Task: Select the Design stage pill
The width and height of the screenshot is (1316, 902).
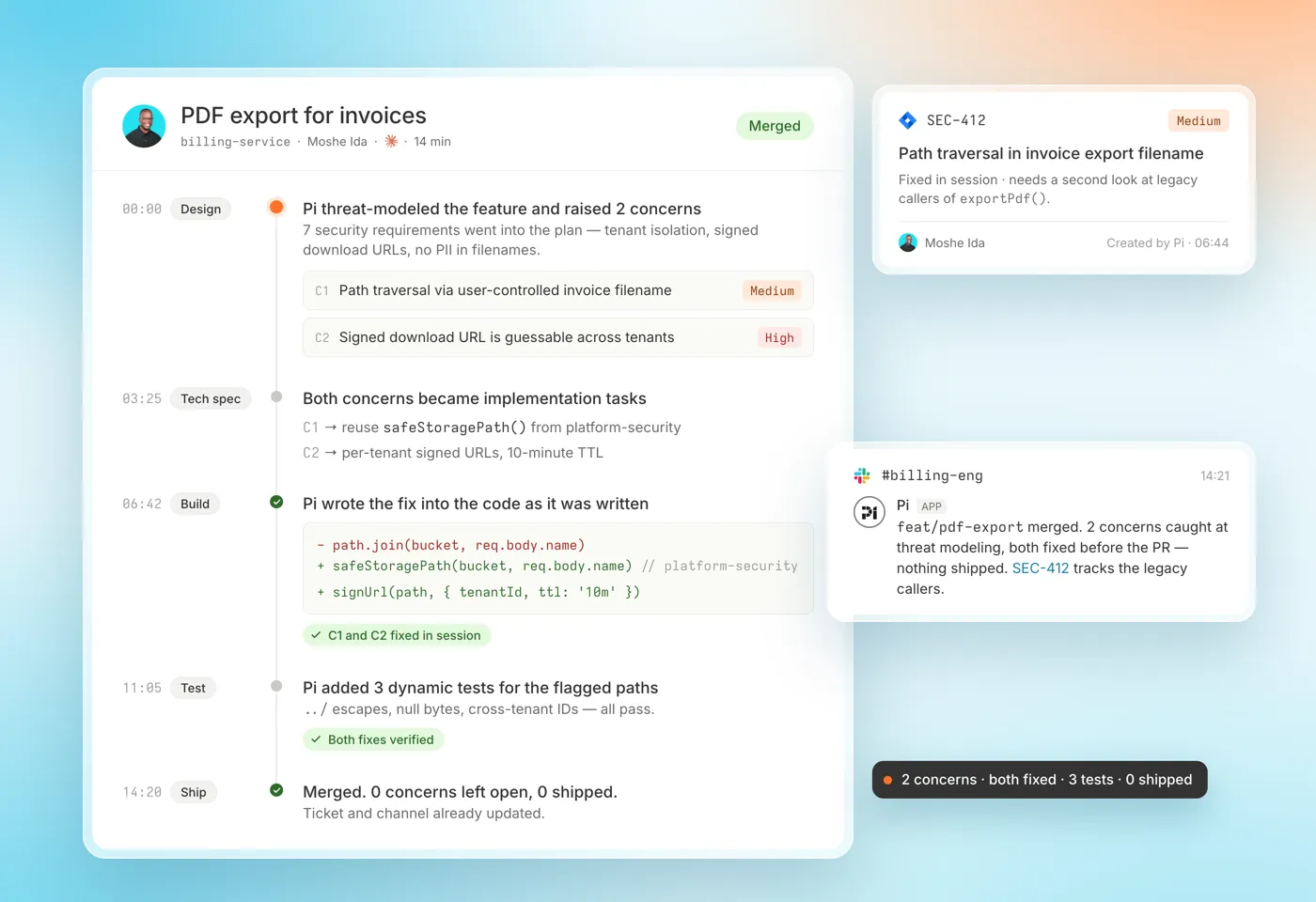Action: coord(201,209)
